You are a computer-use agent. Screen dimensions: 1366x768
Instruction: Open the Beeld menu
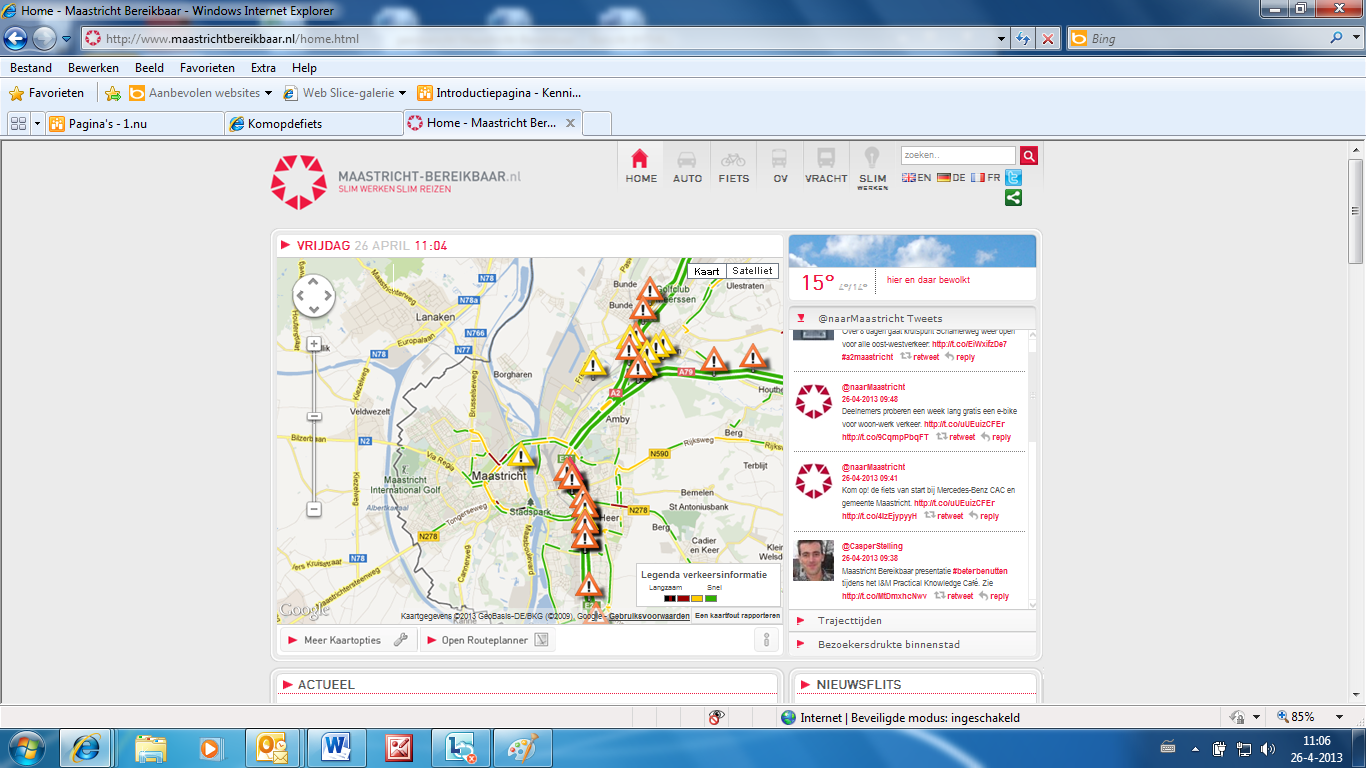click(150, 68)
